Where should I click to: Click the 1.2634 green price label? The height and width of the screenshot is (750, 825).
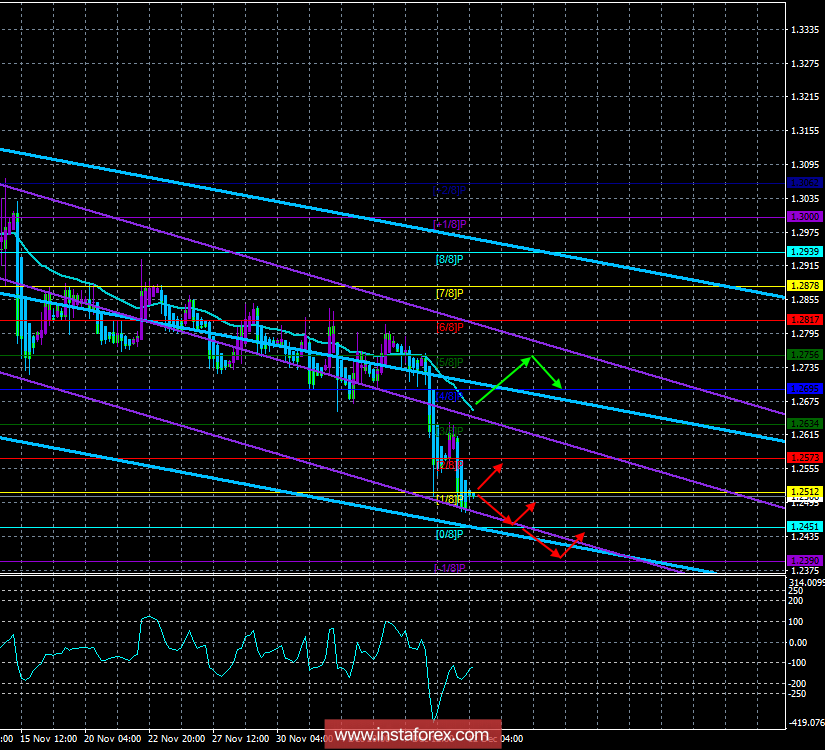(x=805, y=424)
